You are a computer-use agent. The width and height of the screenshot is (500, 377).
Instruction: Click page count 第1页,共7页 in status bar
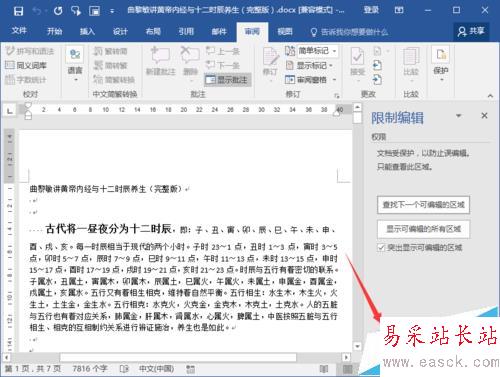coord(33,369)
